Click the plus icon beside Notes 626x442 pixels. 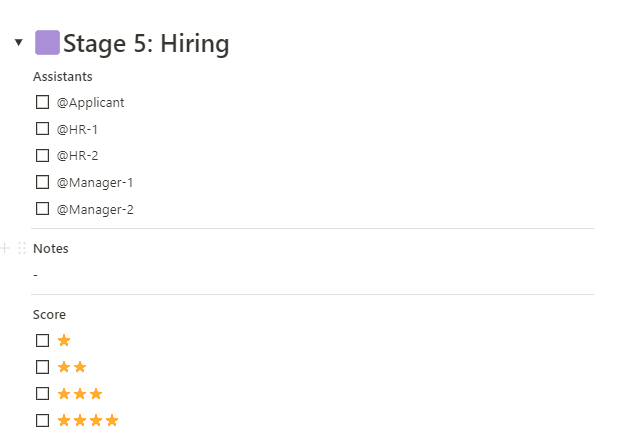click(x=6, y=248)
